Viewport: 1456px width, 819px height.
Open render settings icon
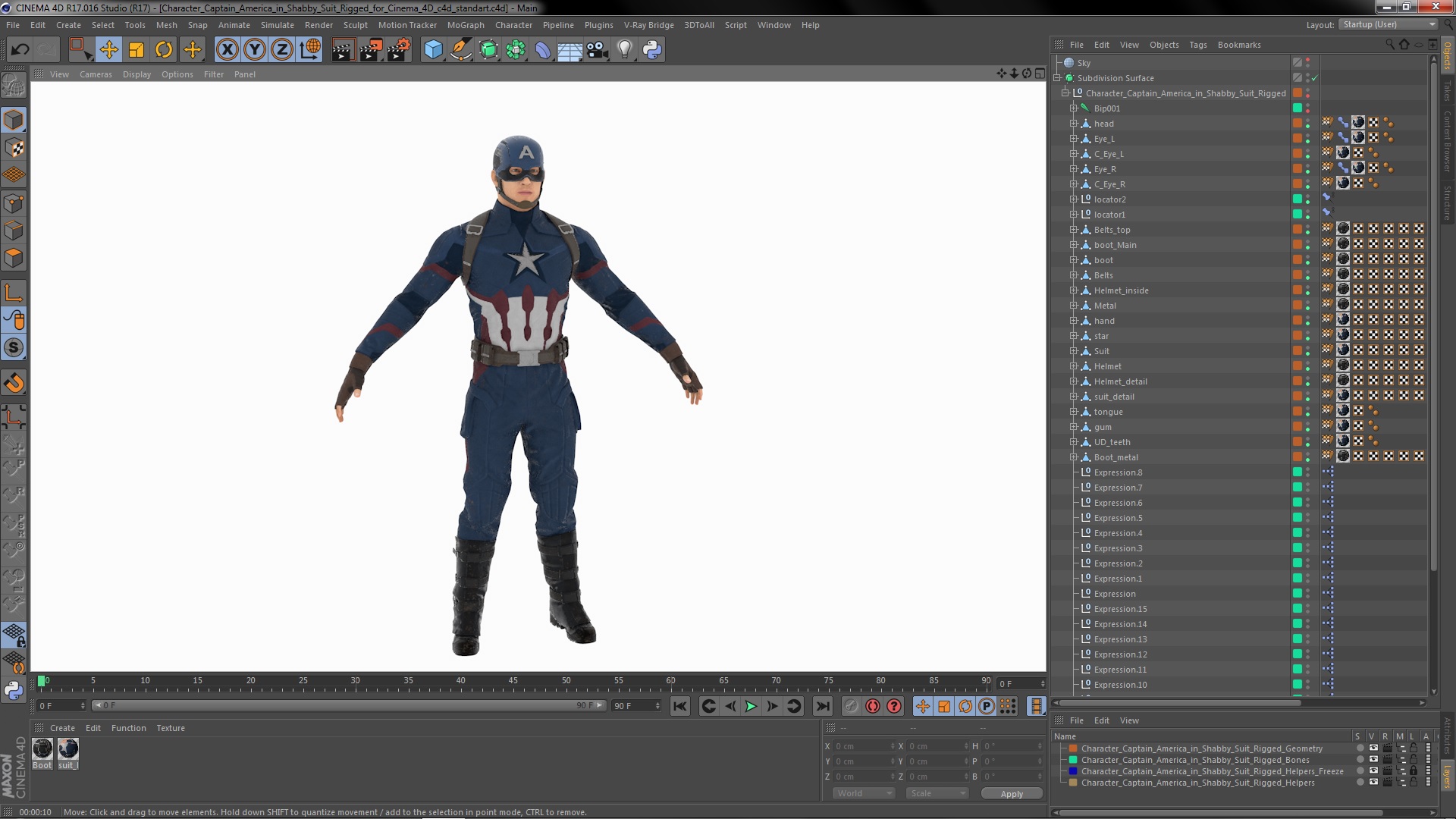coord(399,50)
